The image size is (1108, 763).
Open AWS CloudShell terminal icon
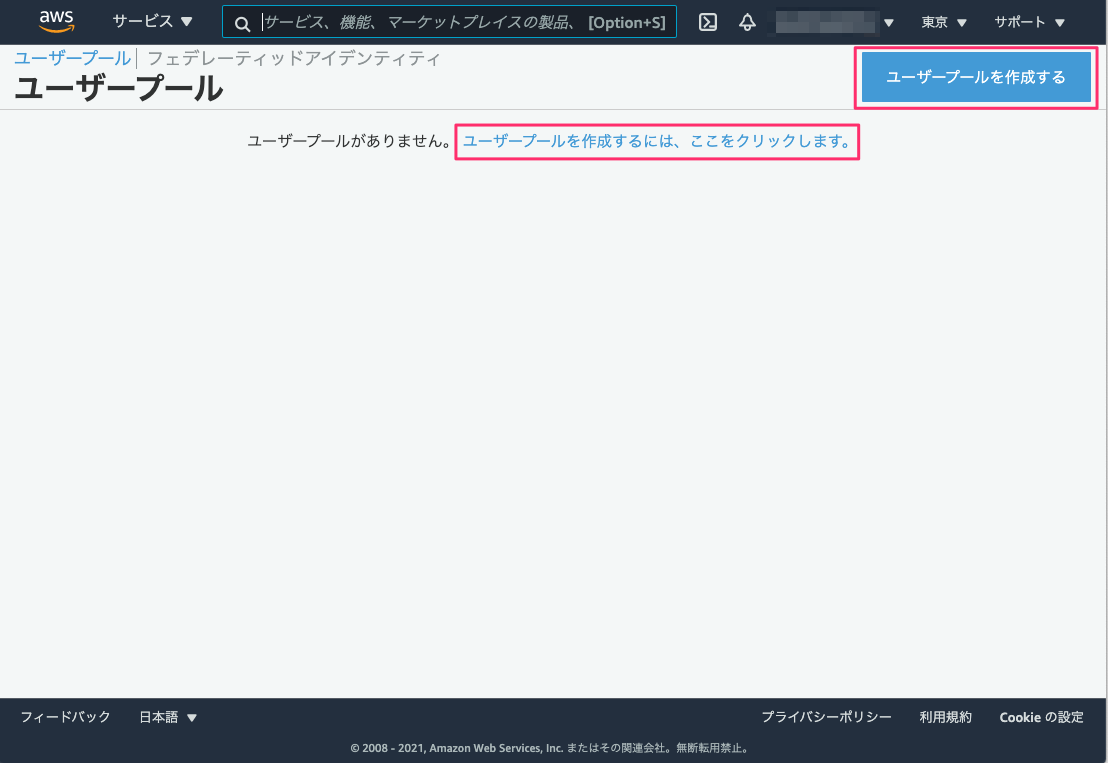707,22
